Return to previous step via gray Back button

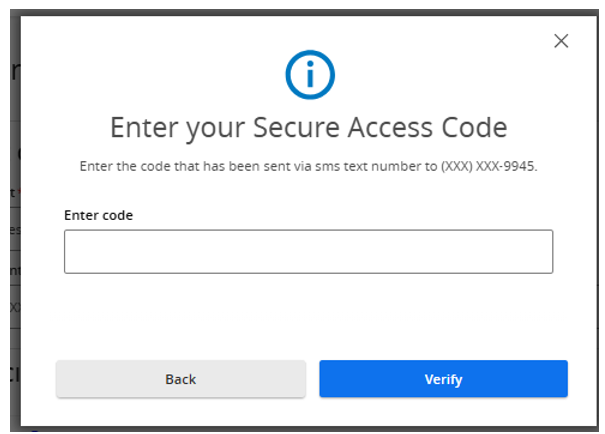(181, 379)
